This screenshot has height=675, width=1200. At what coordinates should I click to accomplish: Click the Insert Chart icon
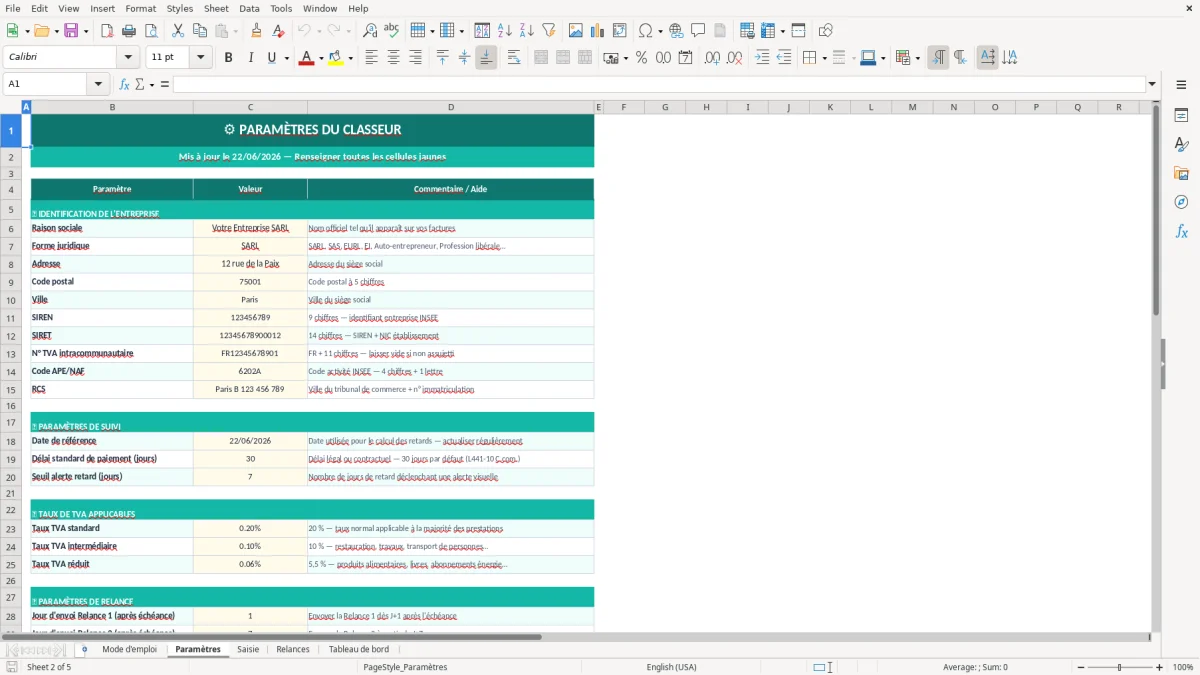click(x=598, y=31)
